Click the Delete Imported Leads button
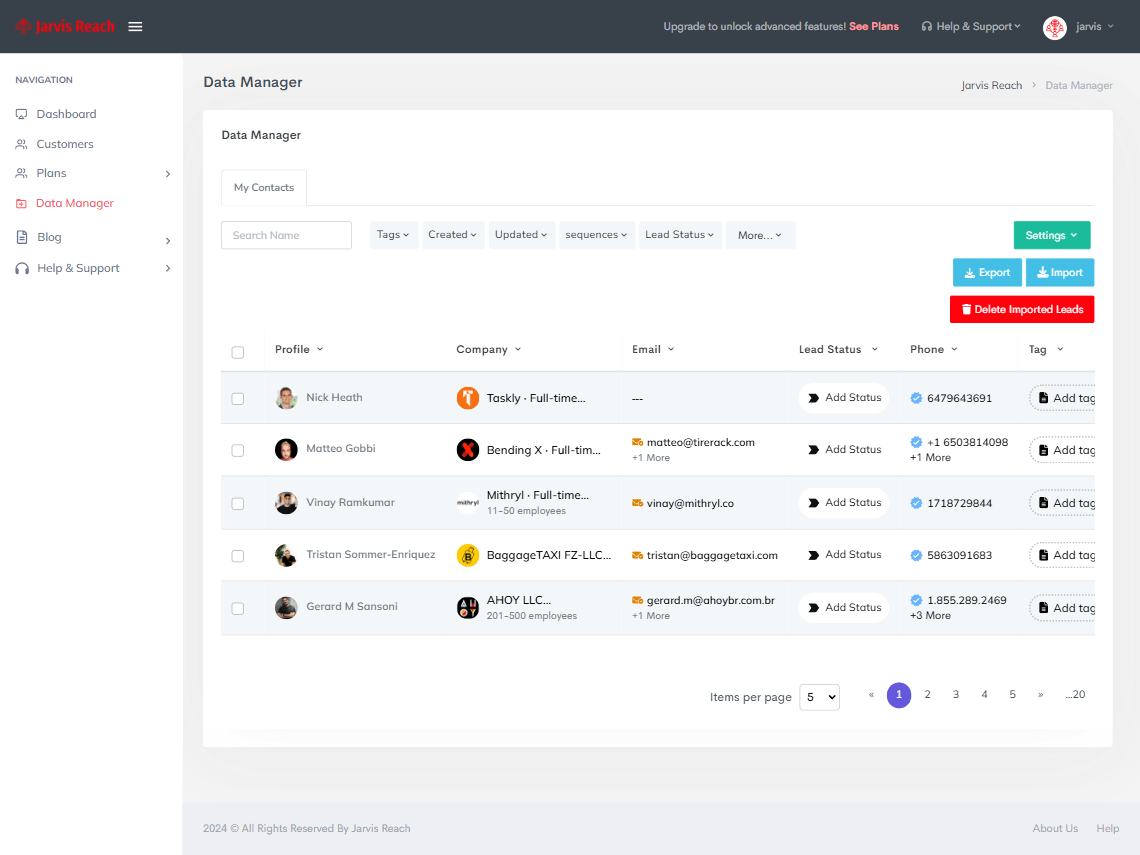The height and width of the screenshot is (855, 1140). click(x=1022, y=309)
